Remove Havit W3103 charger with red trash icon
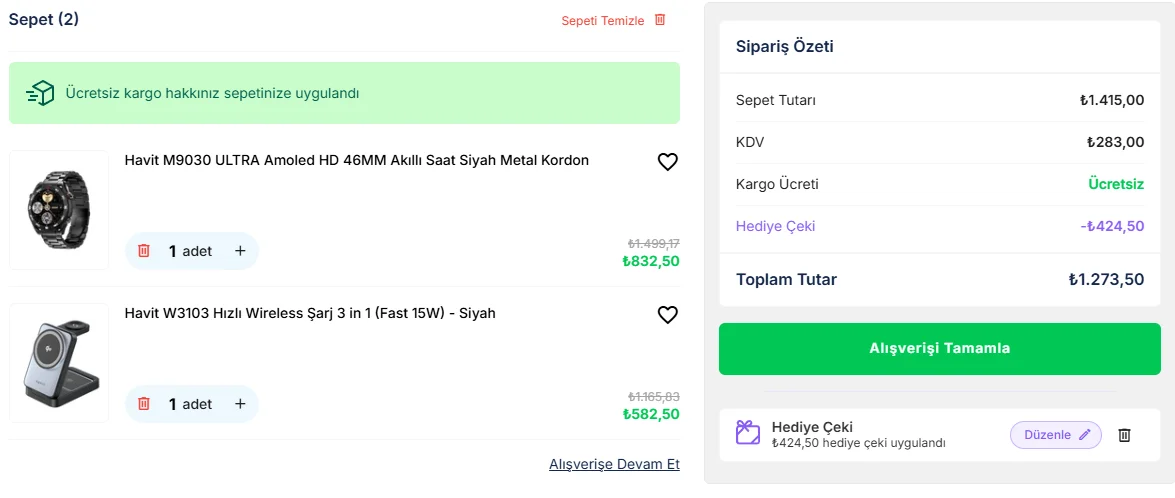The width and height of the screenshot is (1175, 498). pyautogui.click(x=144, y=404)
